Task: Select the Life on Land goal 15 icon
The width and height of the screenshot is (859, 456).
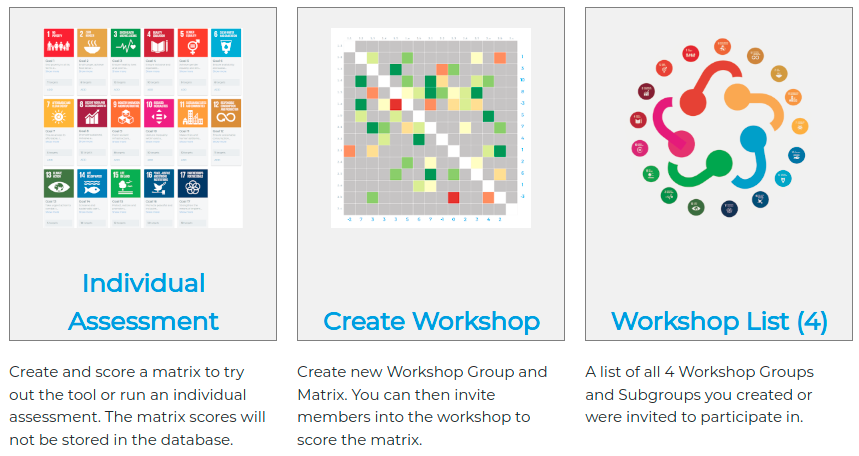Action: [126, 184]
